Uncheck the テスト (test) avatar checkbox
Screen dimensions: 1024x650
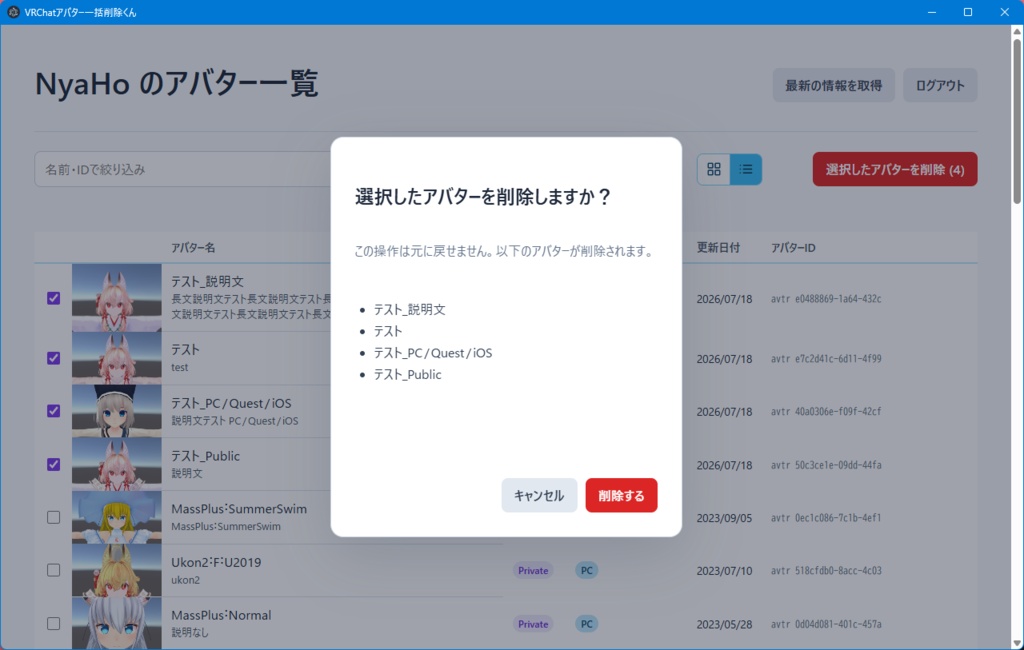pos(54,358)
